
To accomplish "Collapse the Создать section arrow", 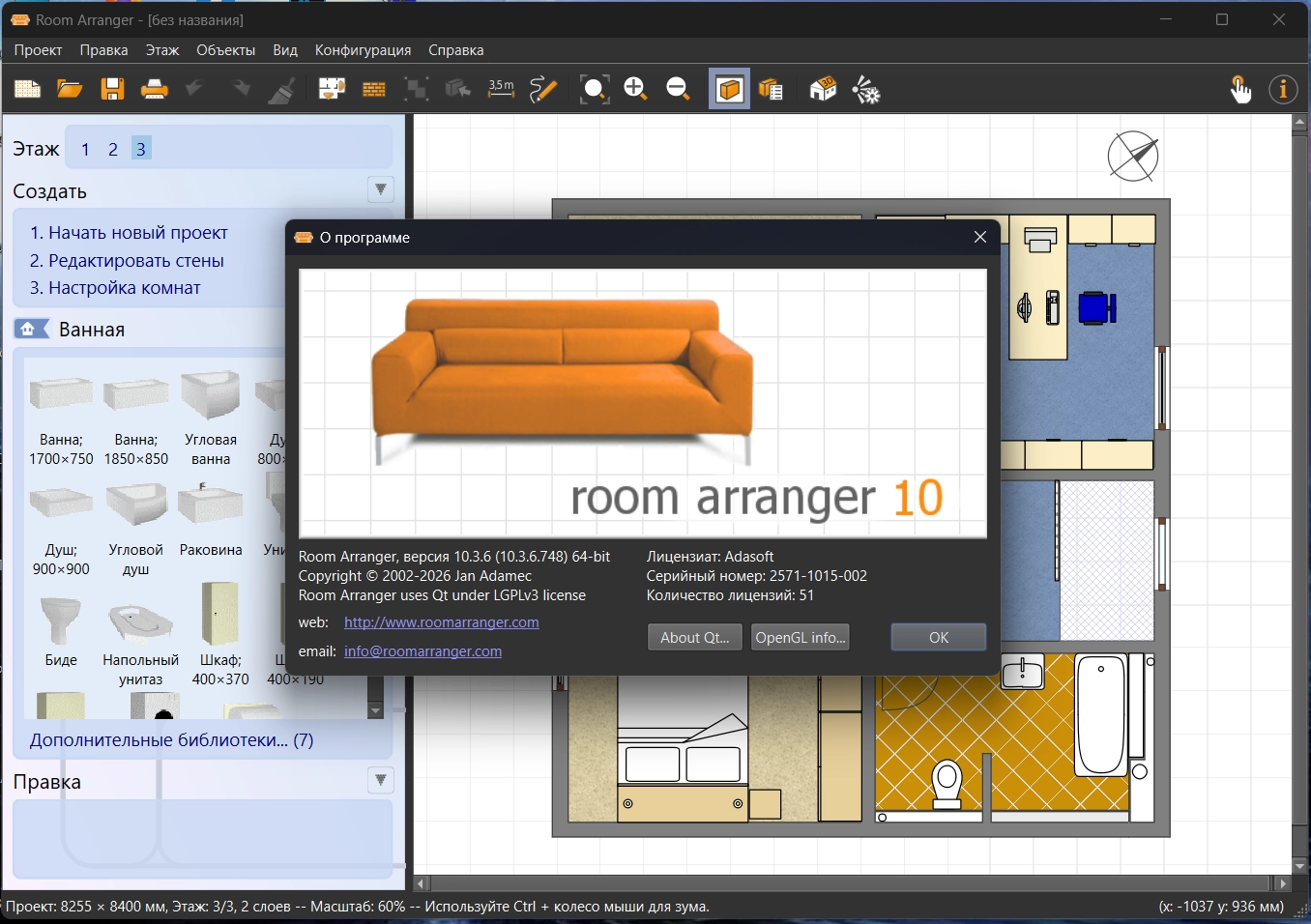I will [x=381, y=189].
